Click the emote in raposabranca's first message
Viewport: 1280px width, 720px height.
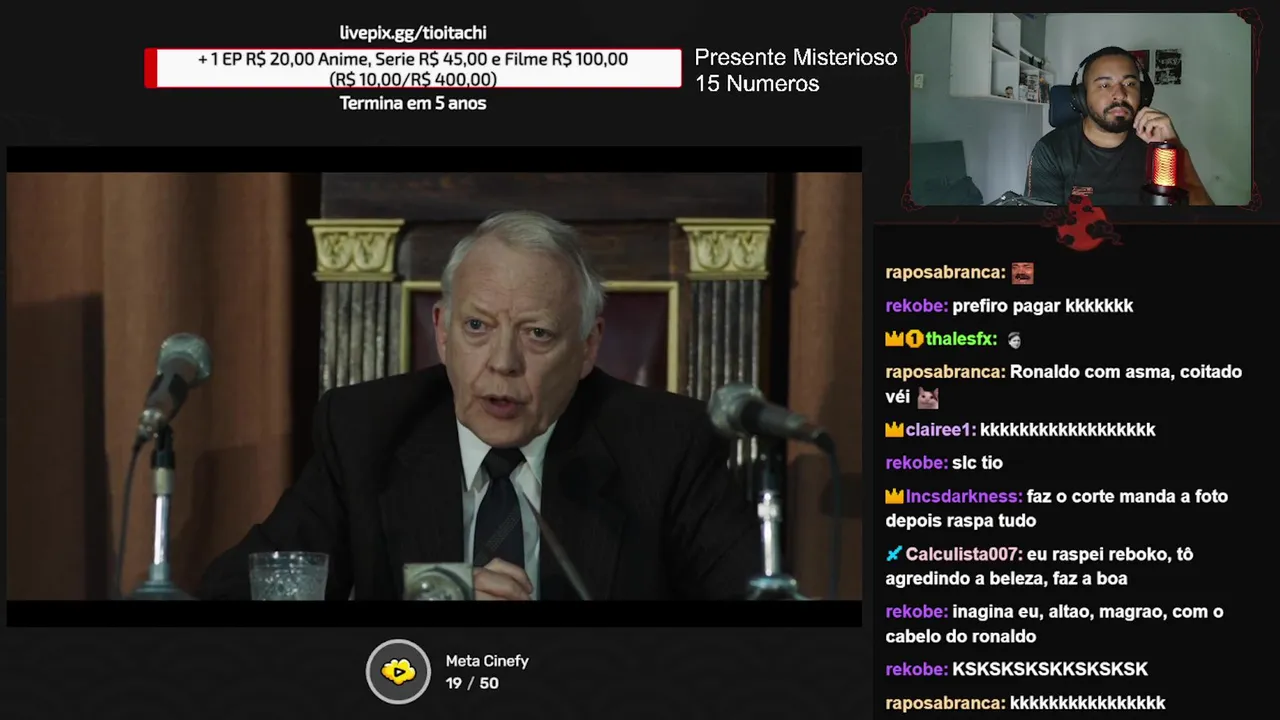[1022, 272]
